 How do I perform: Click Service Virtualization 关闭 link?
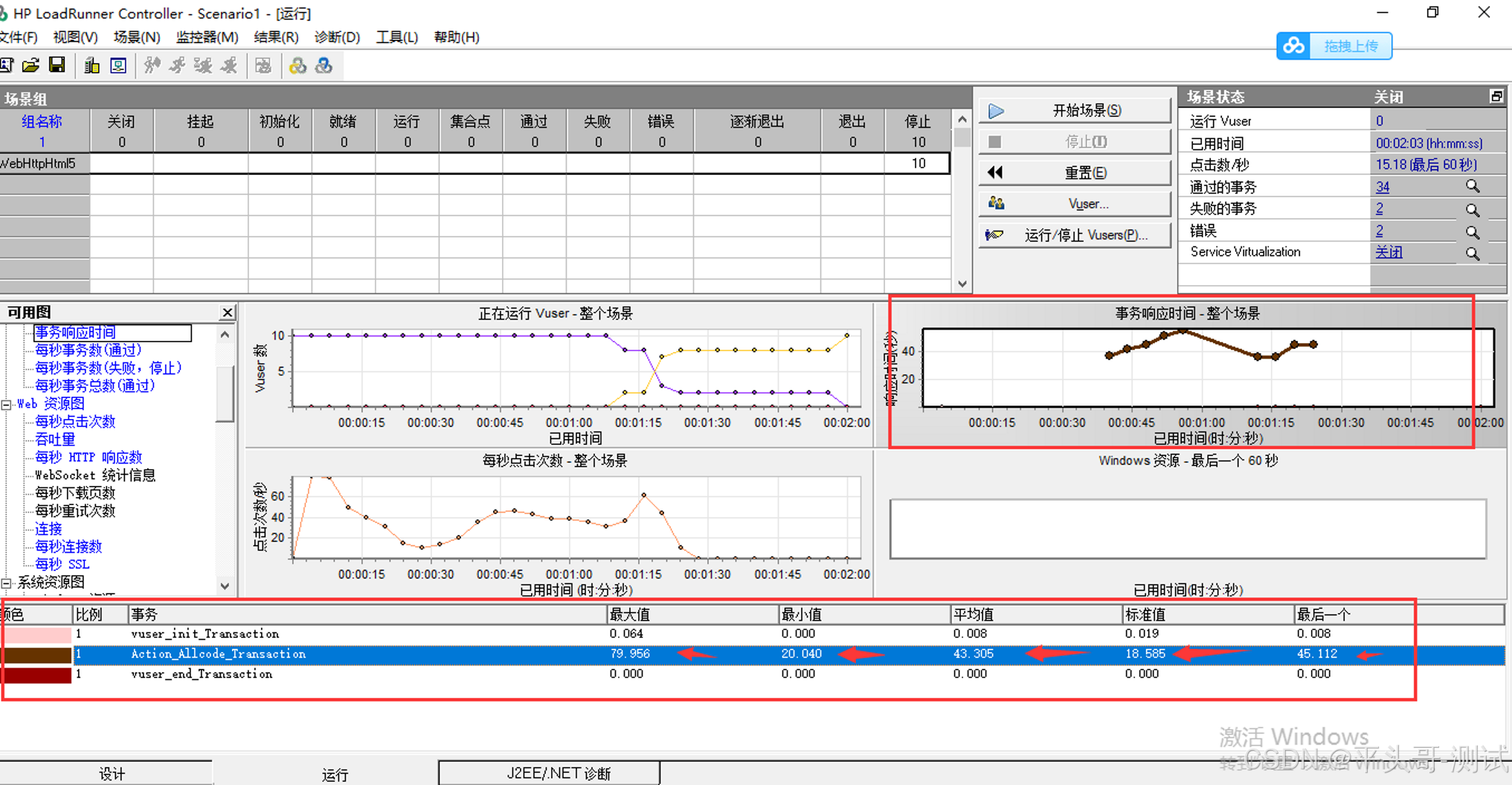pos(1389,252)
